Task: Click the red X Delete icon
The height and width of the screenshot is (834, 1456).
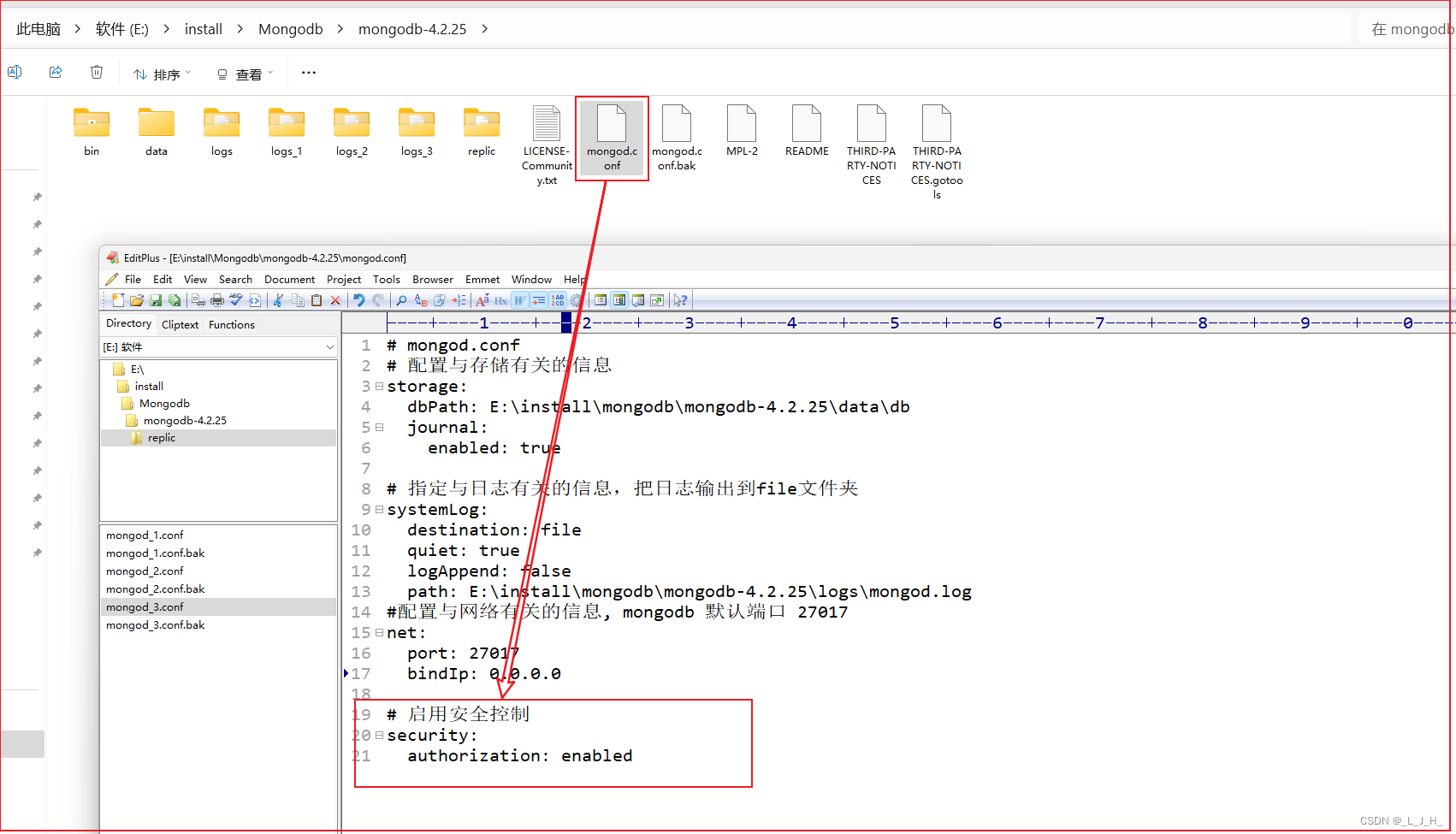Action: (335, 300)
